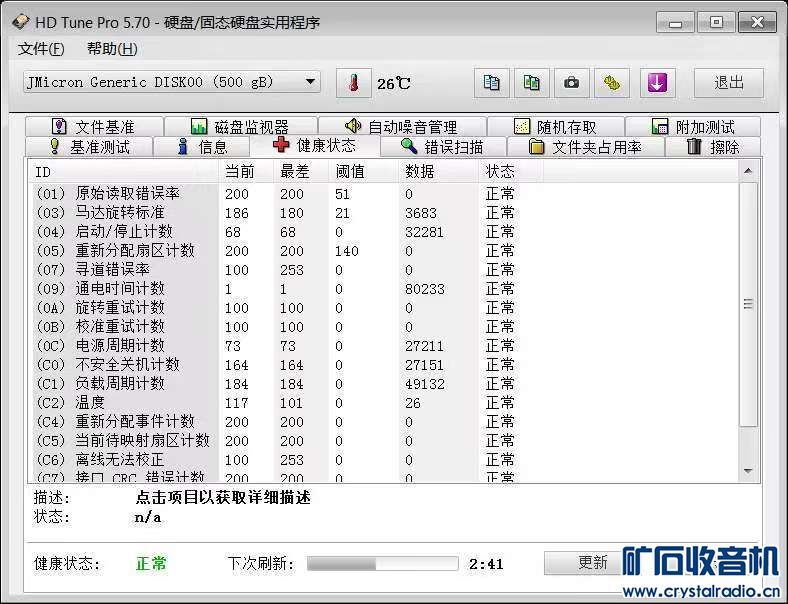
Task: Switch to the 附加测试 tab
Action: click(x=693, y=127)
